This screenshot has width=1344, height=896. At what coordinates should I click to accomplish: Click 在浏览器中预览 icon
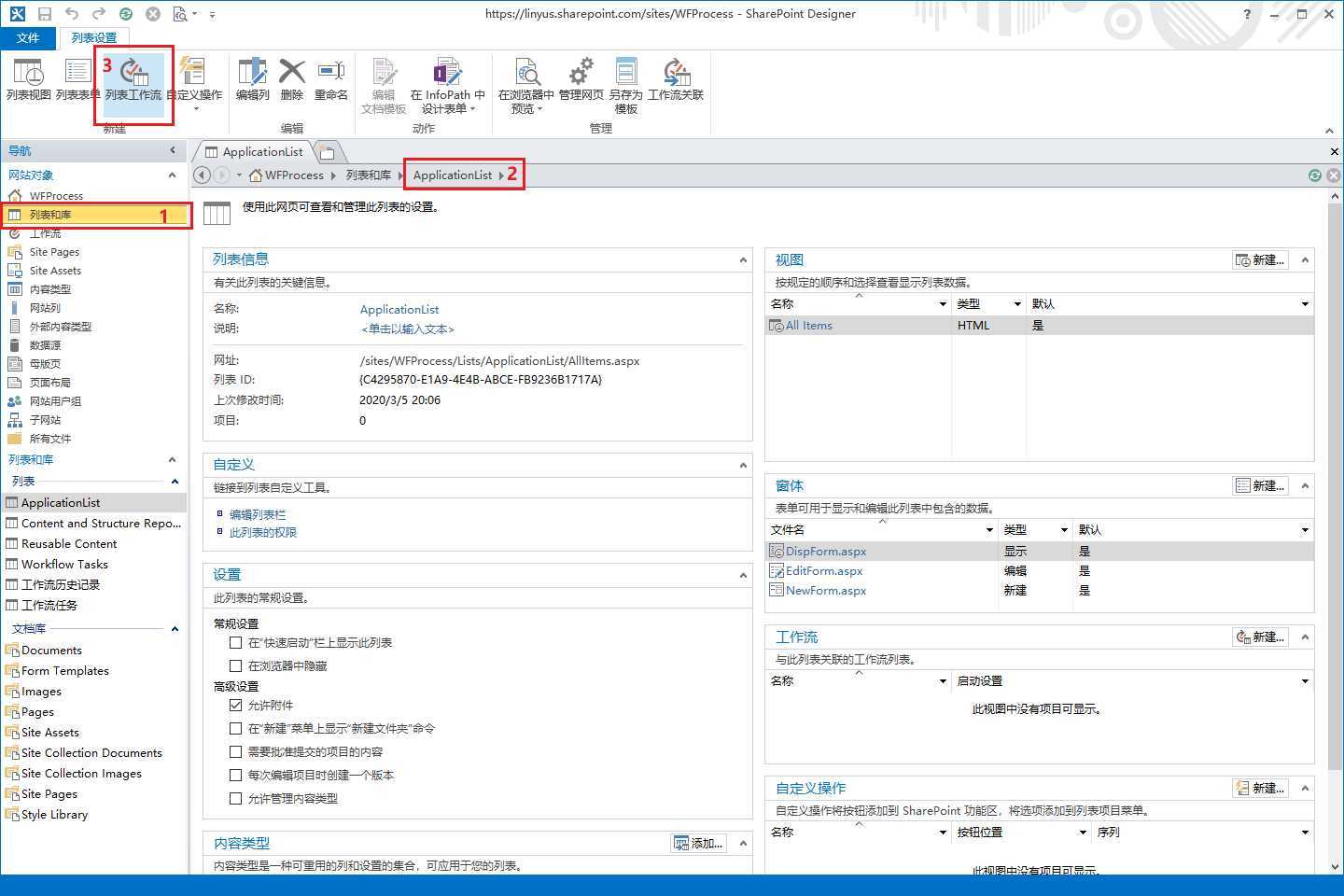tap(526, 86)
